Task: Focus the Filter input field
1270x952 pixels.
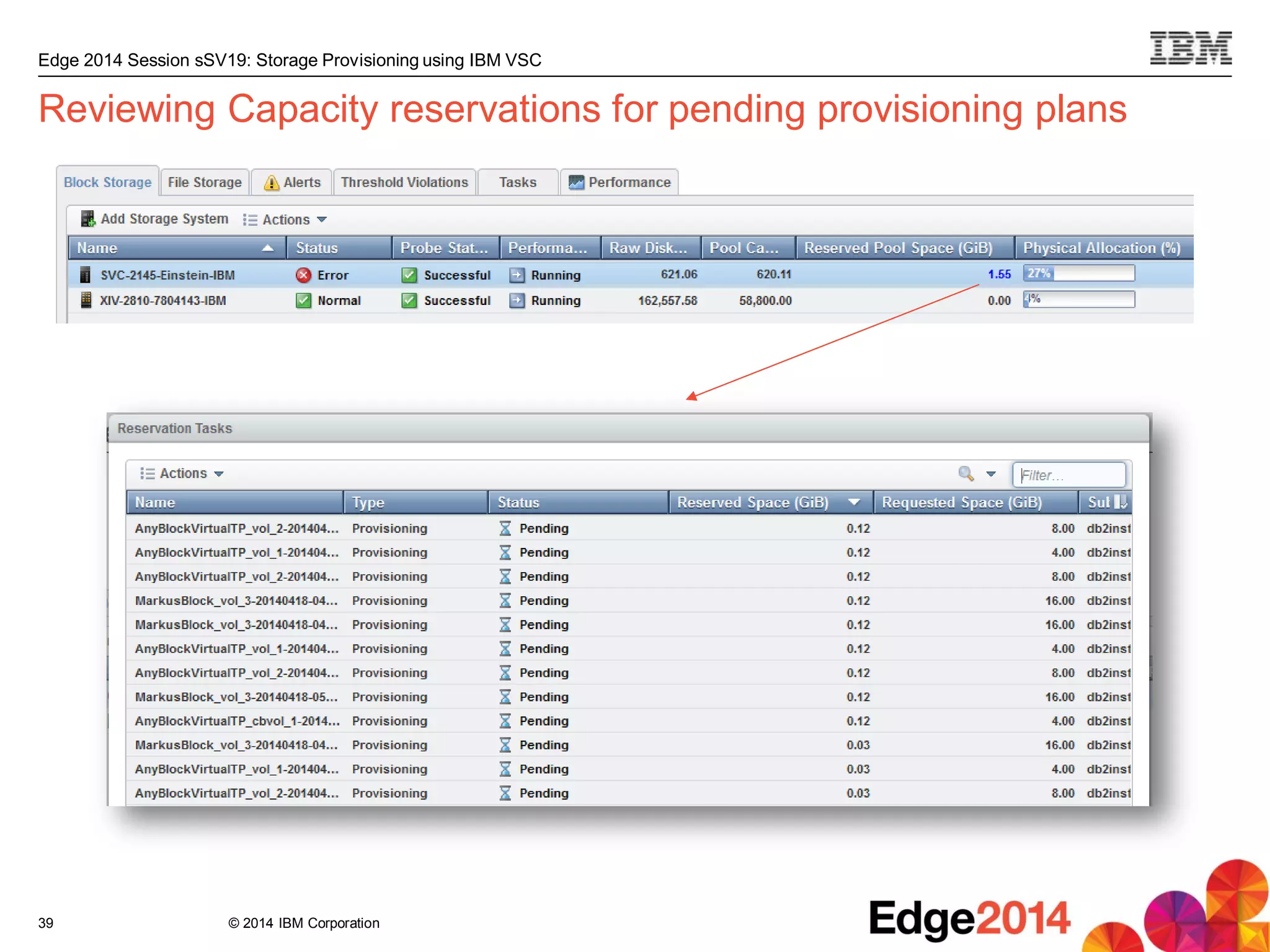Action: pyautogui.click(x=1069, y=475)
